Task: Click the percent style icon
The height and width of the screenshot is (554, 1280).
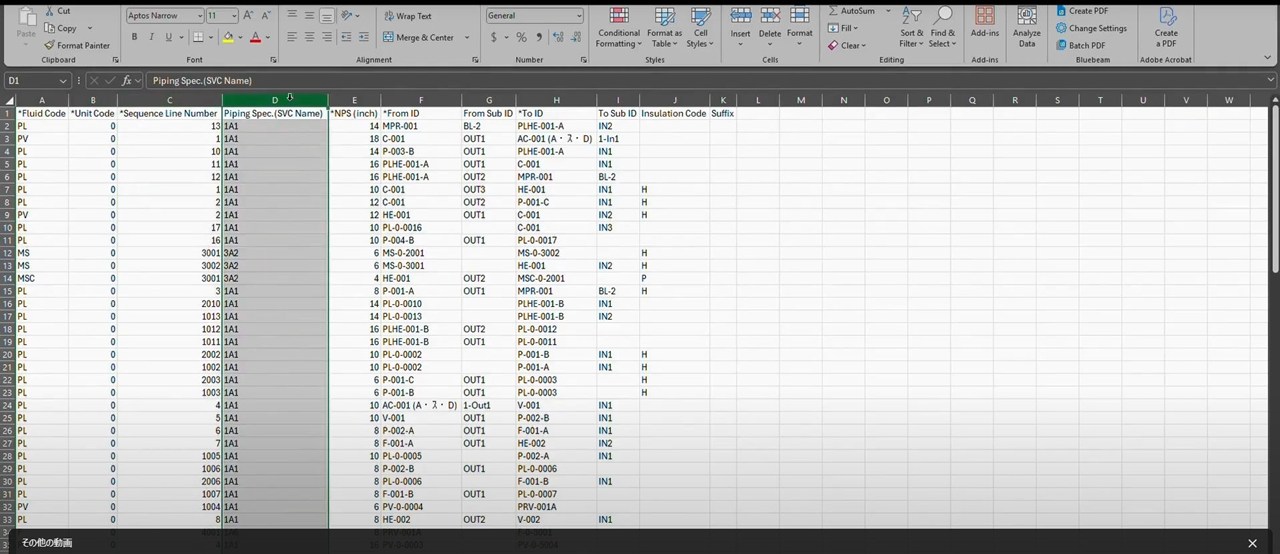Action: (x=521, y=37)
